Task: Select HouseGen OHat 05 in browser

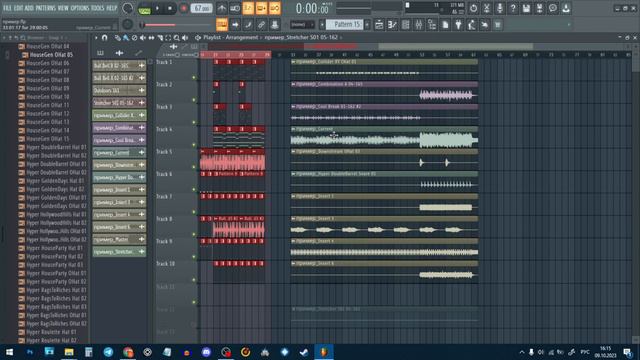Action: 51,55
